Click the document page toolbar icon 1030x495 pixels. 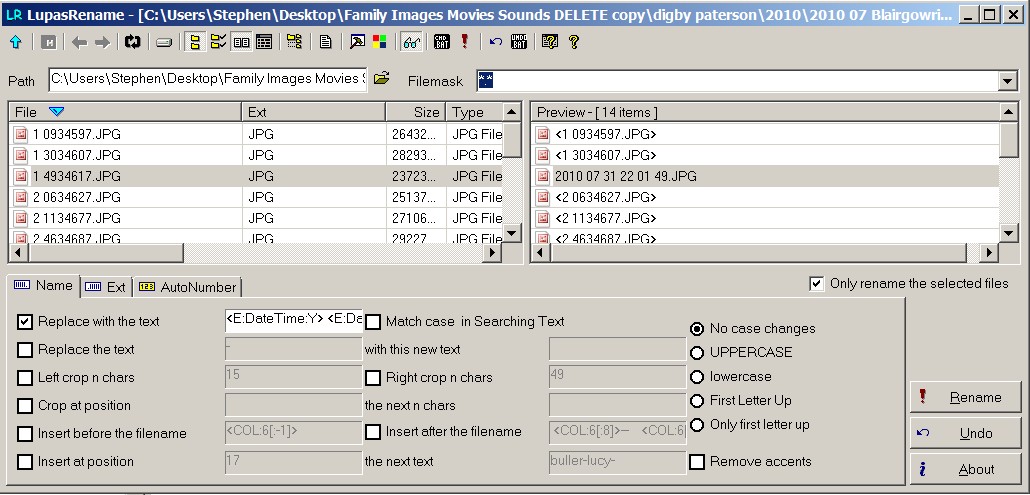pos(326,43)
